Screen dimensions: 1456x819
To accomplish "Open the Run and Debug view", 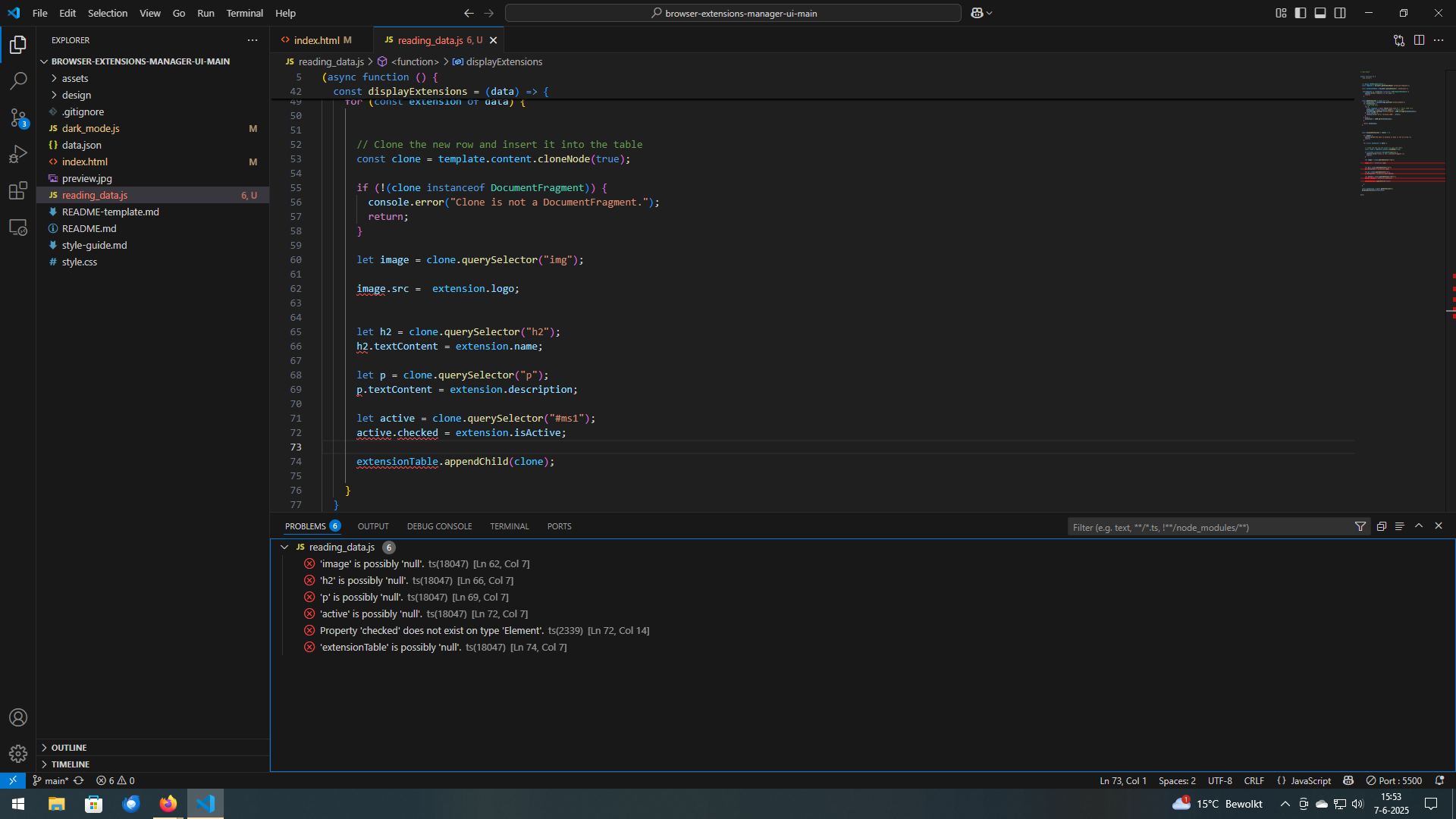I will 18,154.
